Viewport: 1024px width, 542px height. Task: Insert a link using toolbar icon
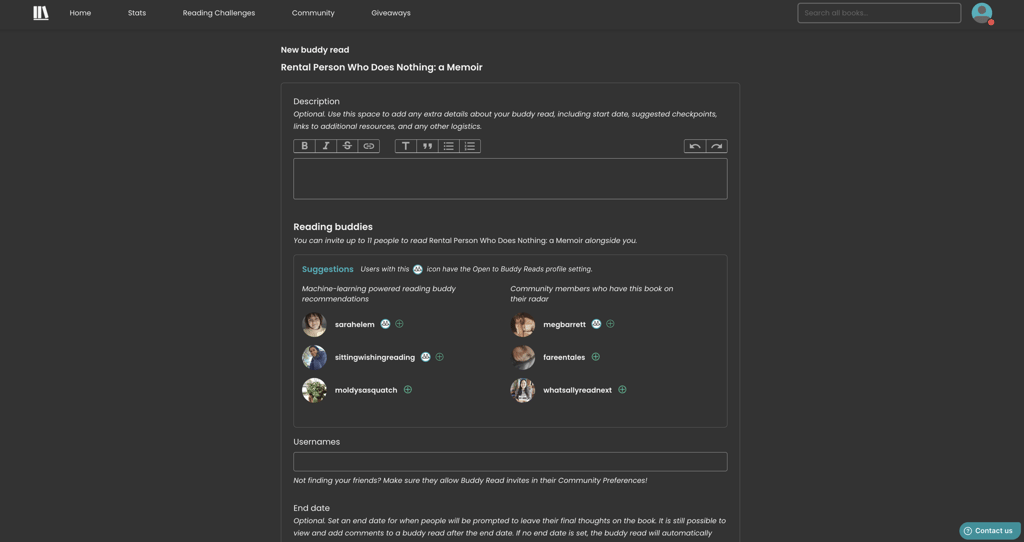click(368, 146)
